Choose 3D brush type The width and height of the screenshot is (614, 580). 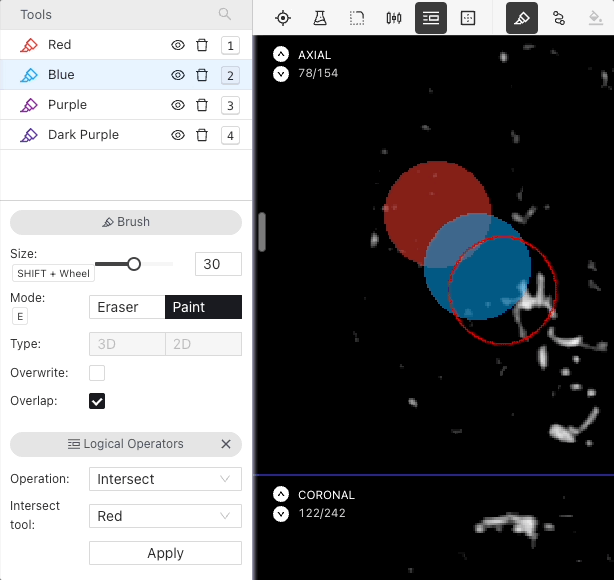127,344
